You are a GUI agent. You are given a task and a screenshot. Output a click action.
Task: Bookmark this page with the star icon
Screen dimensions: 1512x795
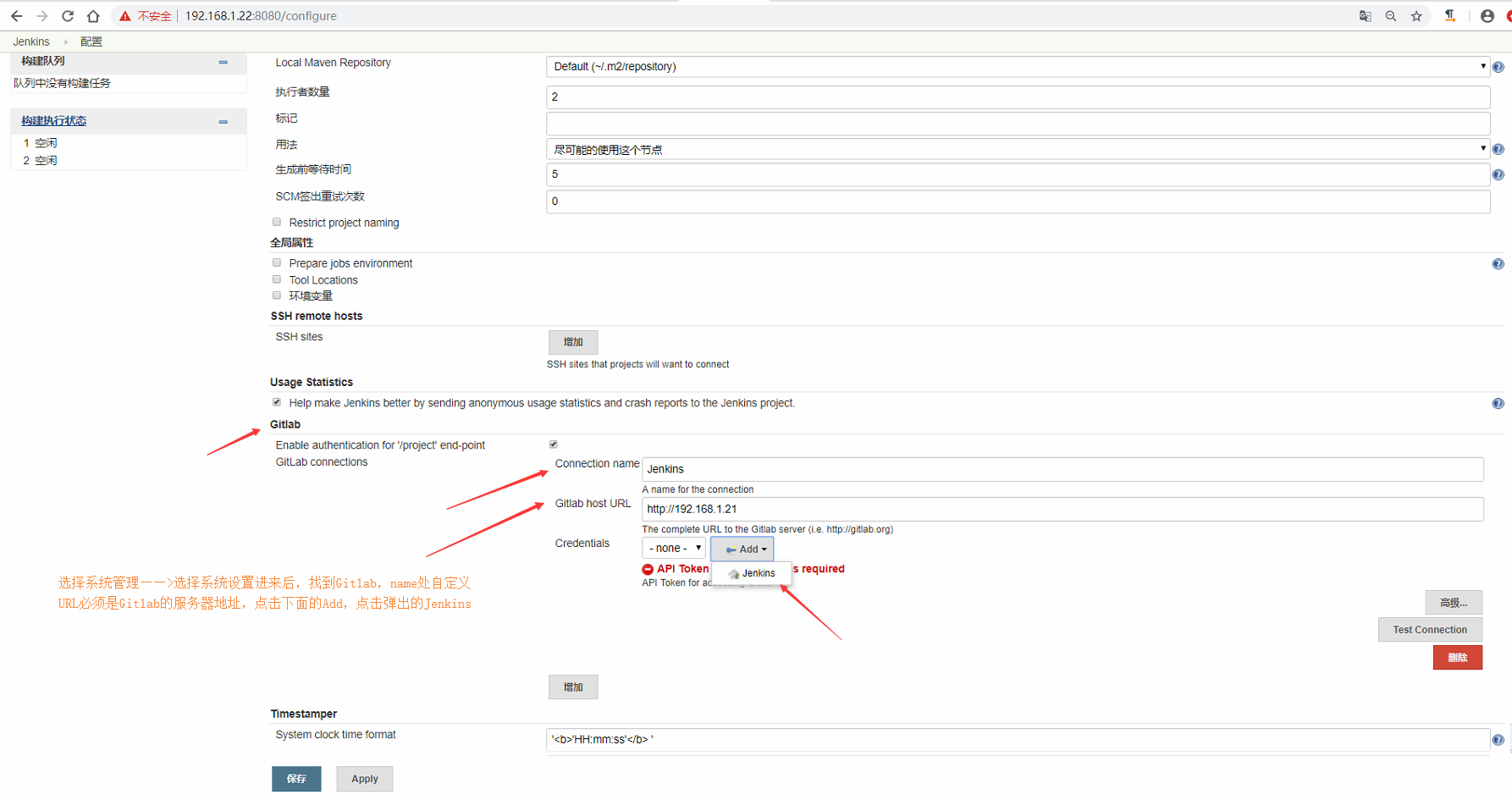tap(1416, 16)
